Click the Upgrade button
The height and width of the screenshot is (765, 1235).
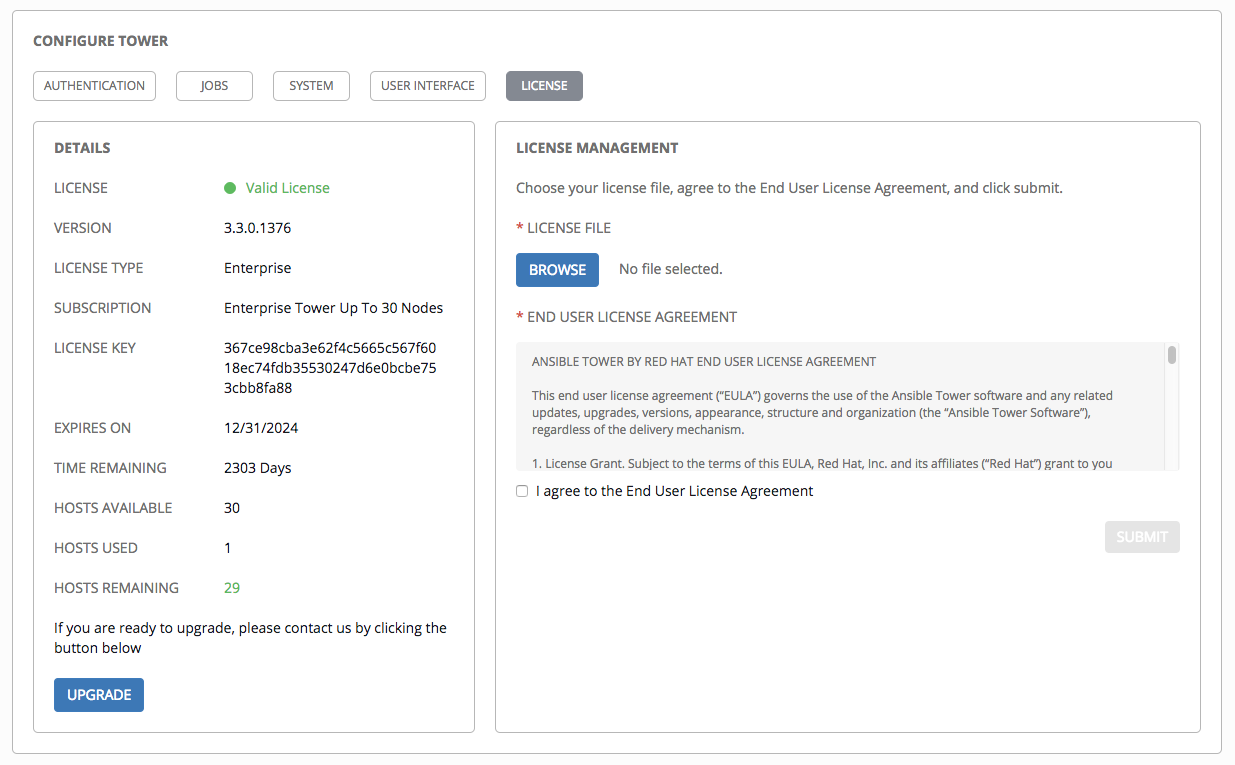click(99, 695)
